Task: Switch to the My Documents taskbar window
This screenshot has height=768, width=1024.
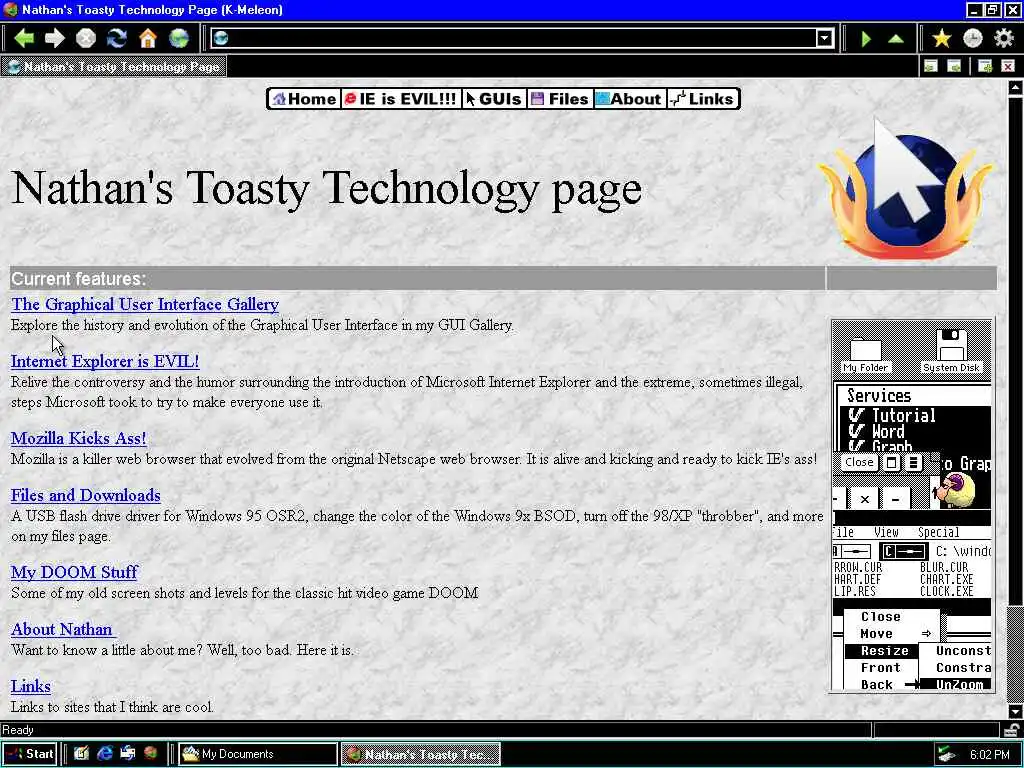Action: [x=257, y=754]
